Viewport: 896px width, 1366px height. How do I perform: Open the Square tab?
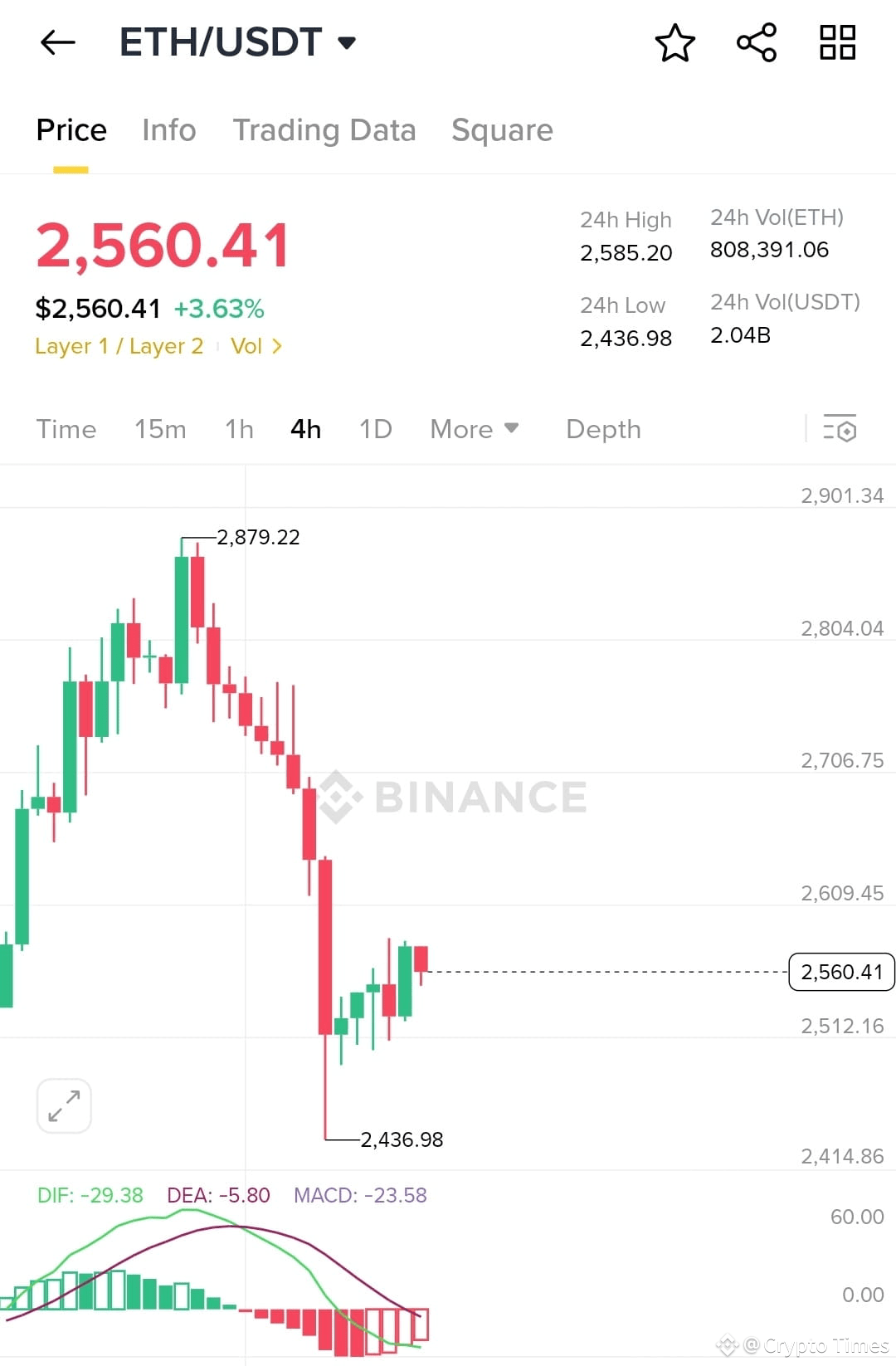pos(502,130)
